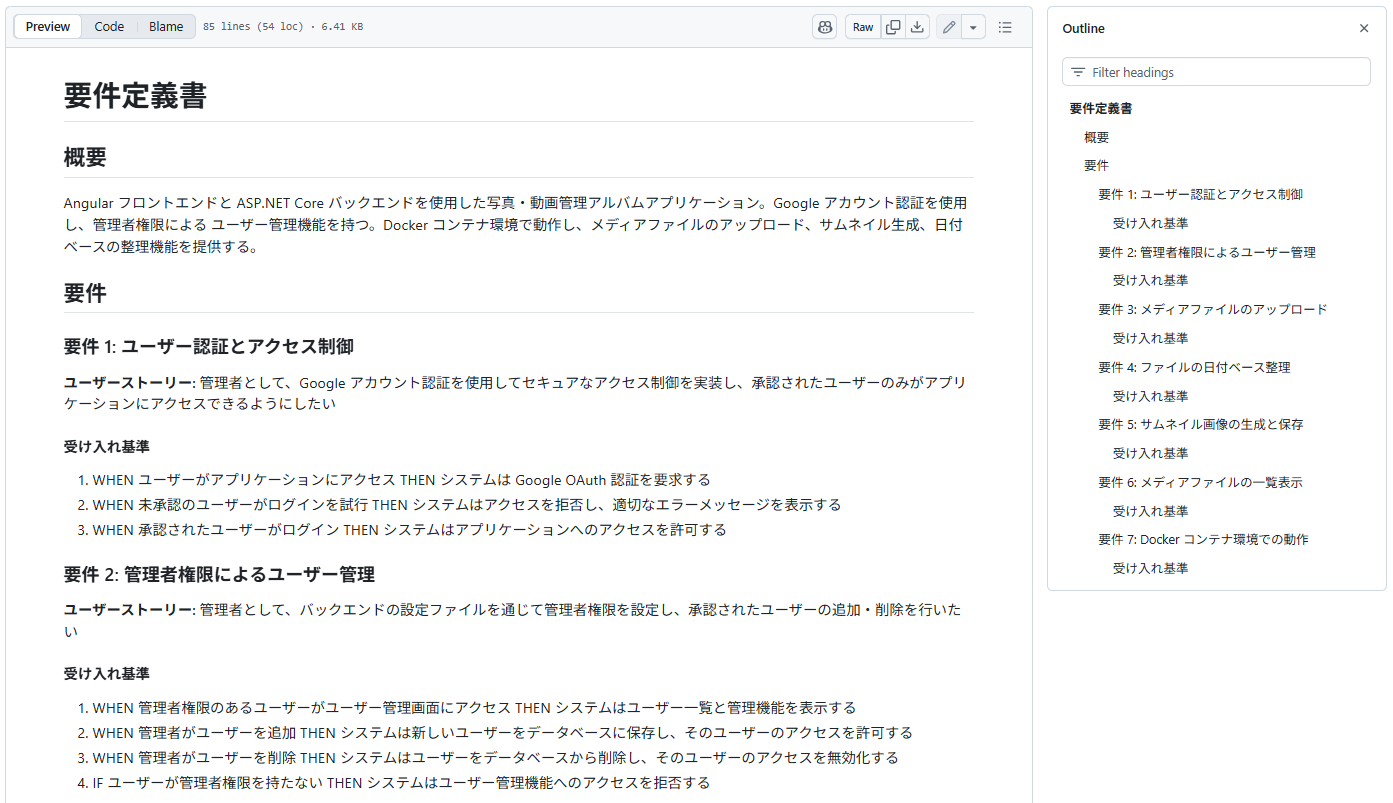Viewport: 1393px width, 803px height.
Task: Jump to 要件定義書 in the outline
Action: 1101,109
